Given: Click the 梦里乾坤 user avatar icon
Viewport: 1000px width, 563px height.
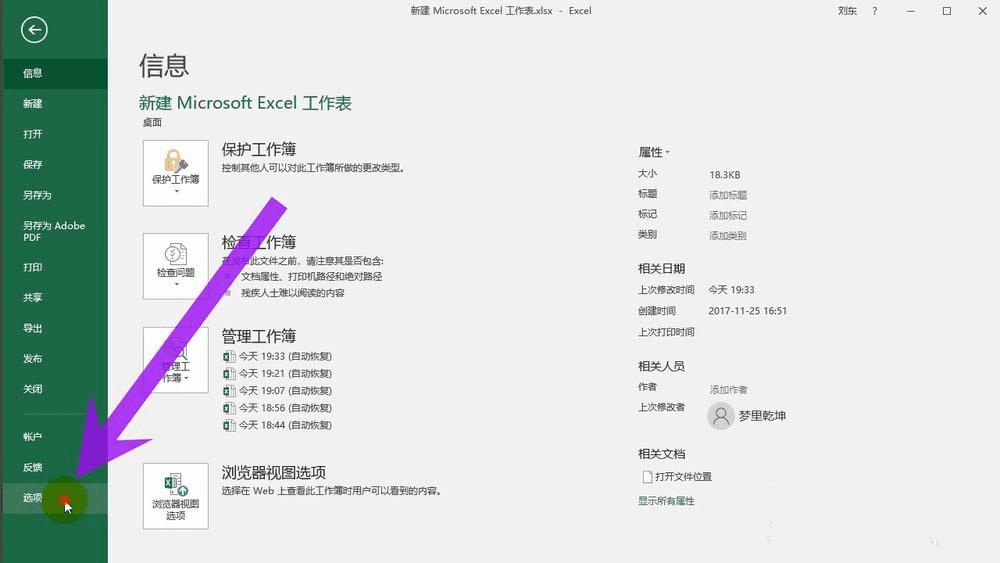Looking at the screenshot, I should [721, 416].
